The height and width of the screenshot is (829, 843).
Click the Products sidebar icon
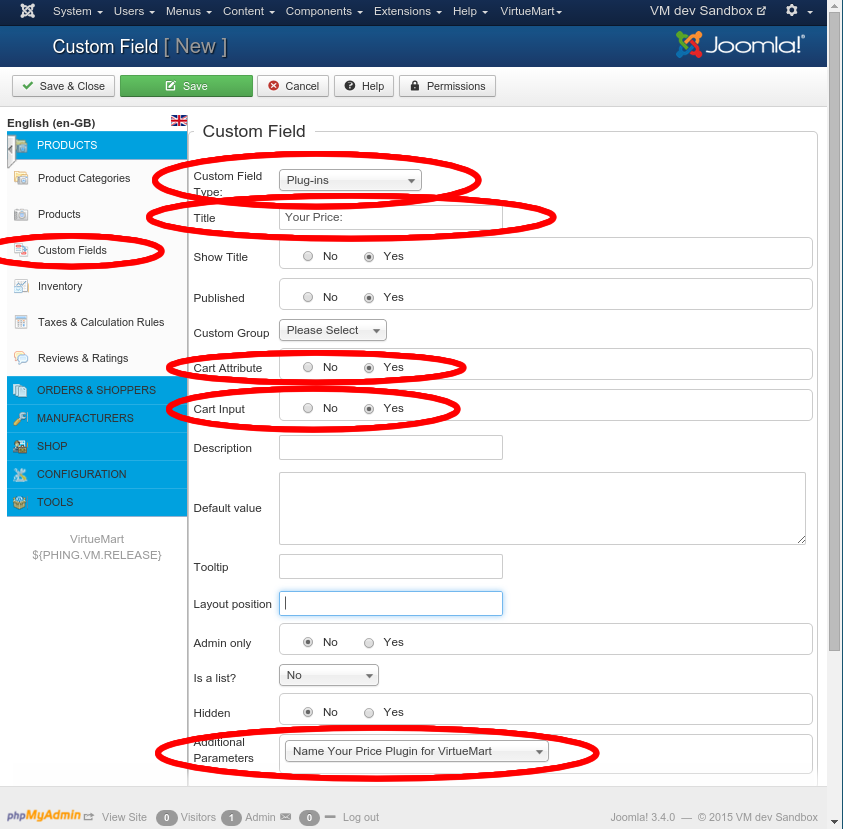pos(21,214)
